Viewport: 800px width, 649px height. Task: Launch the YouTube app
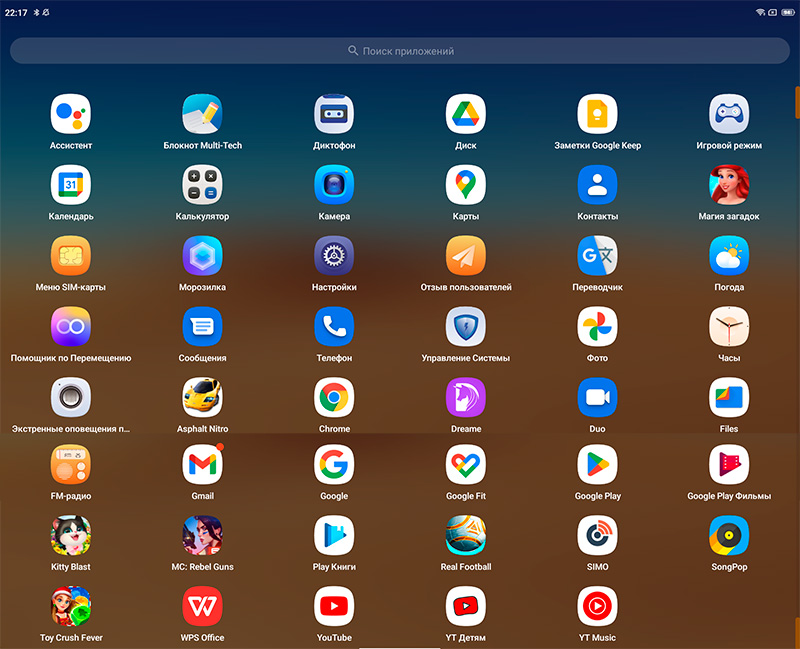coord(334,607)
